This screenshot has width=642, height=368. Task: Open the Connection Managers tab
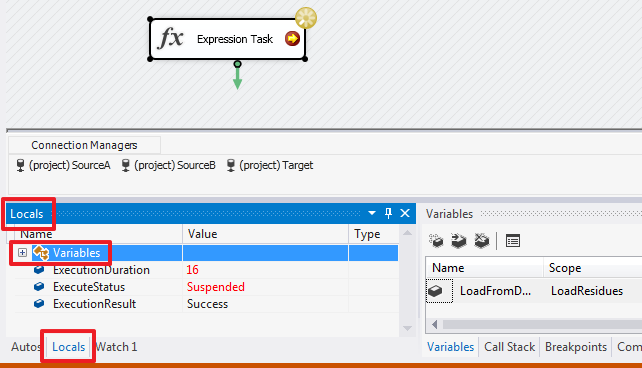click(84, 145)
